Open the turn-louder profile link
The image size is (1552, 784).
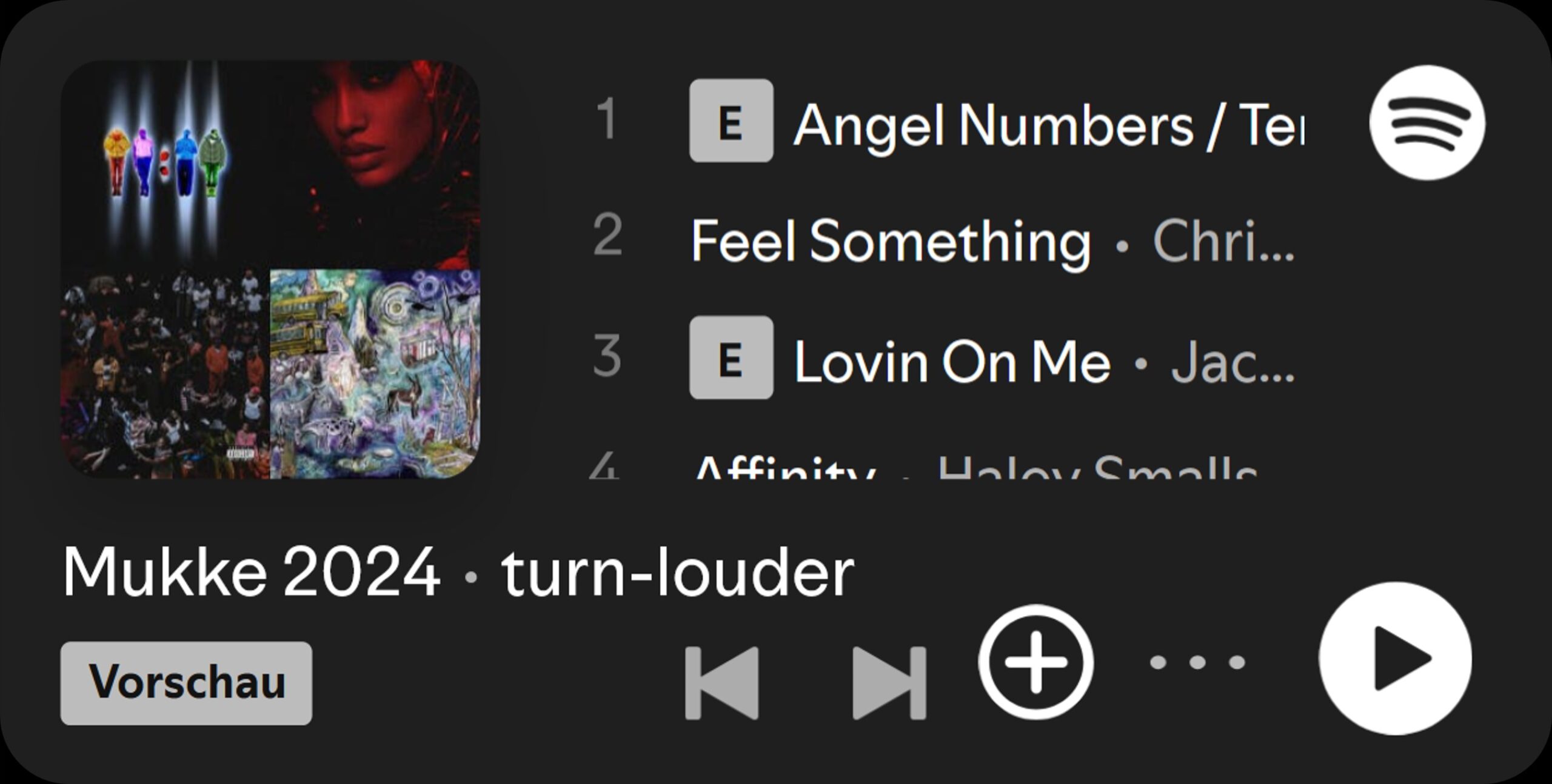[x=678, y=571]
